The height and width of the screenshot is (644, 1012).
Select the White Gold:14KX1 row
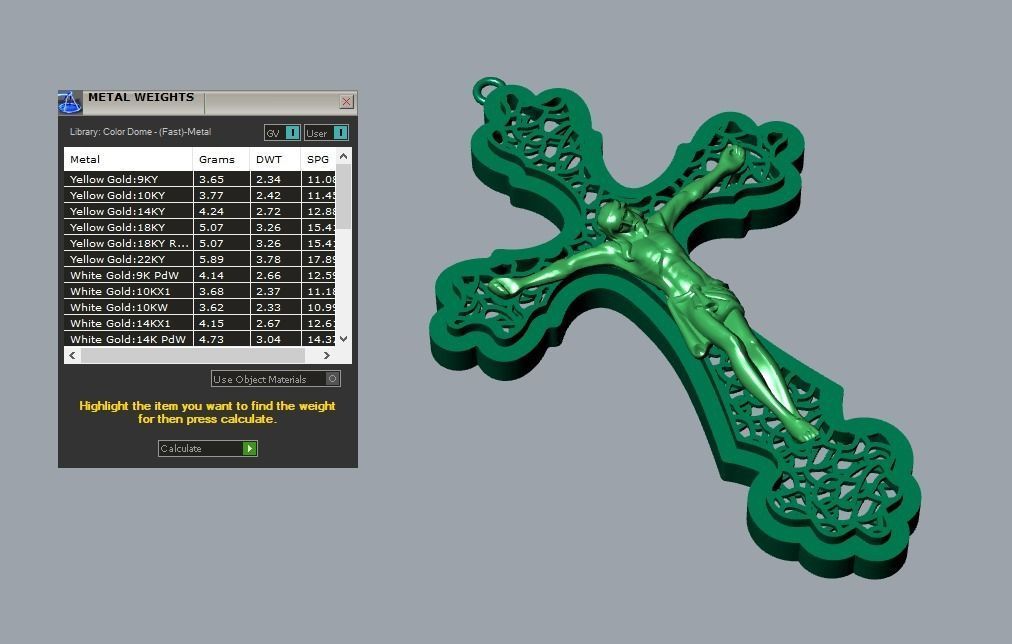click(199, 323)
